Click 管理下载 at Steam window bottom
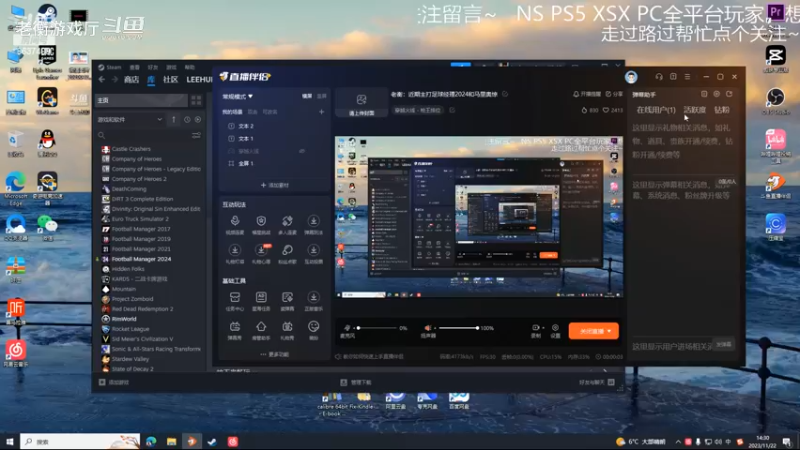Viewport: 800px width, 450px height. (356, 382)
